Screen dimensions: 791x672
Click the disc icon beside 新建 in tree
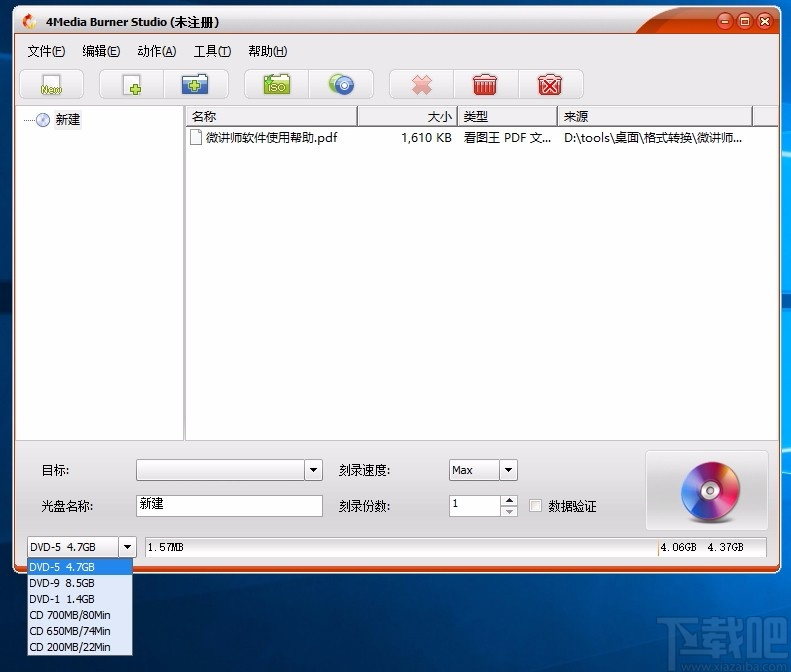[43, 120]
